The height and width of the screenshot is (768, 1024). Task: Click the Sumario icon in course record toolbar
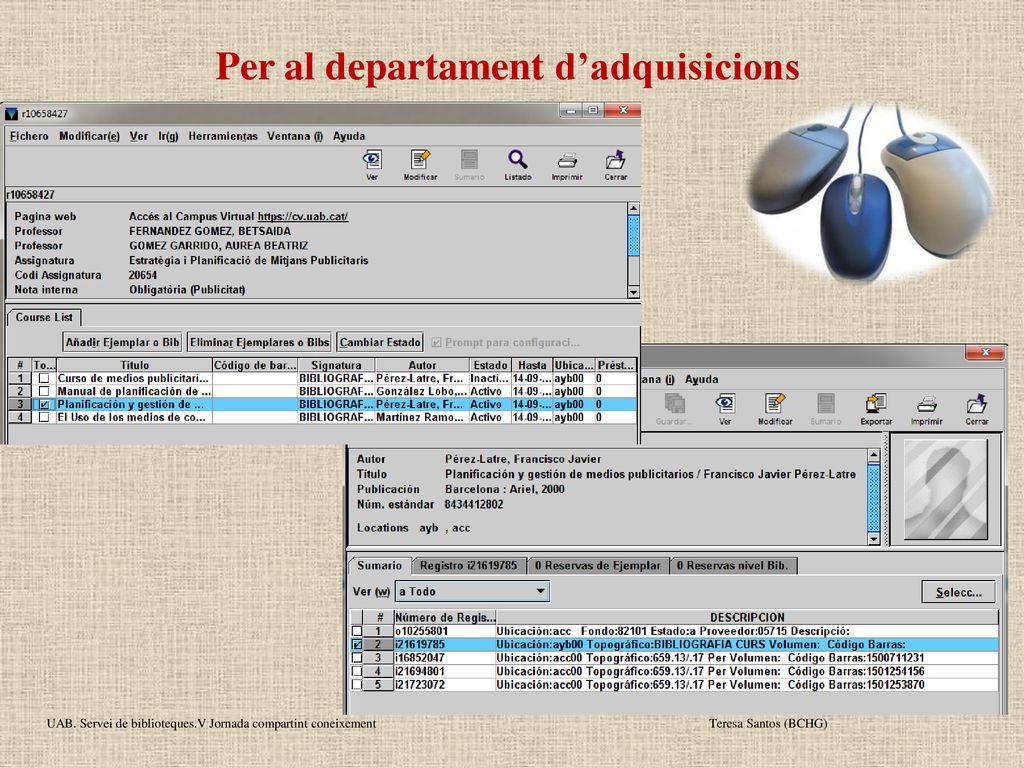pyautogui.click(x=469, y=165)
